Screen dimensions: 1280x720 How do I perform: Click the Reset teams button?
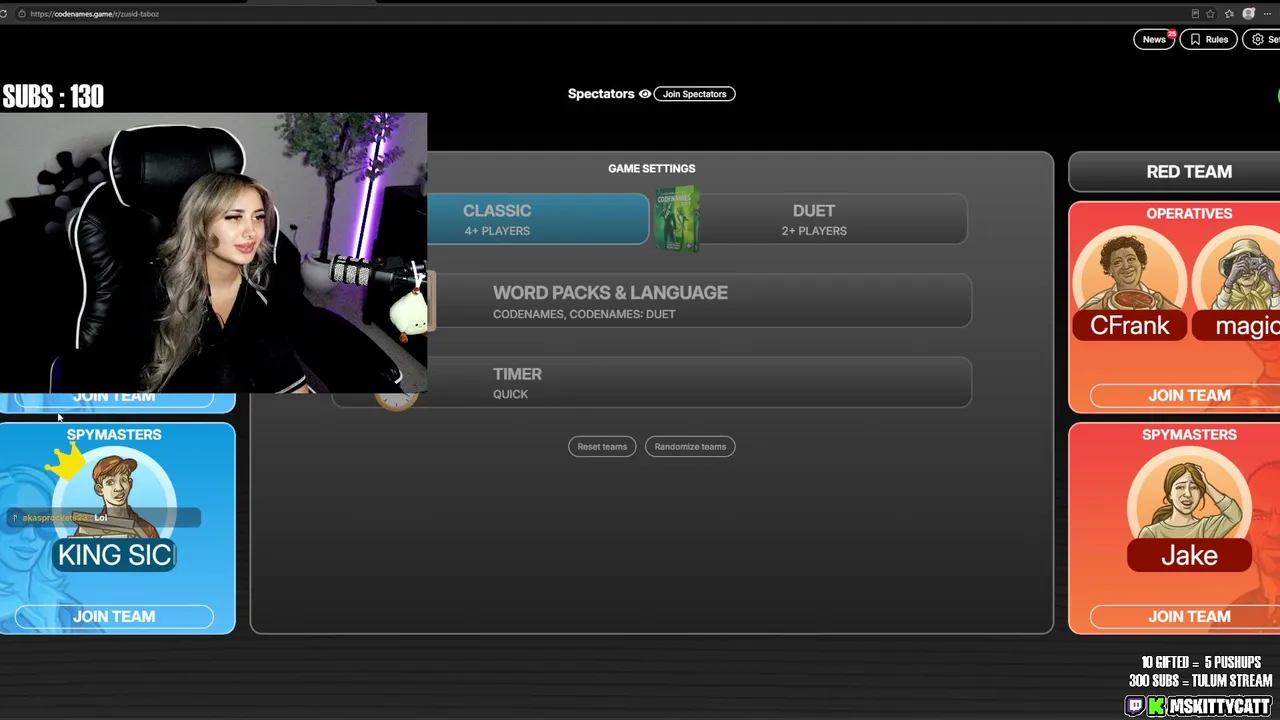(602, 447)
